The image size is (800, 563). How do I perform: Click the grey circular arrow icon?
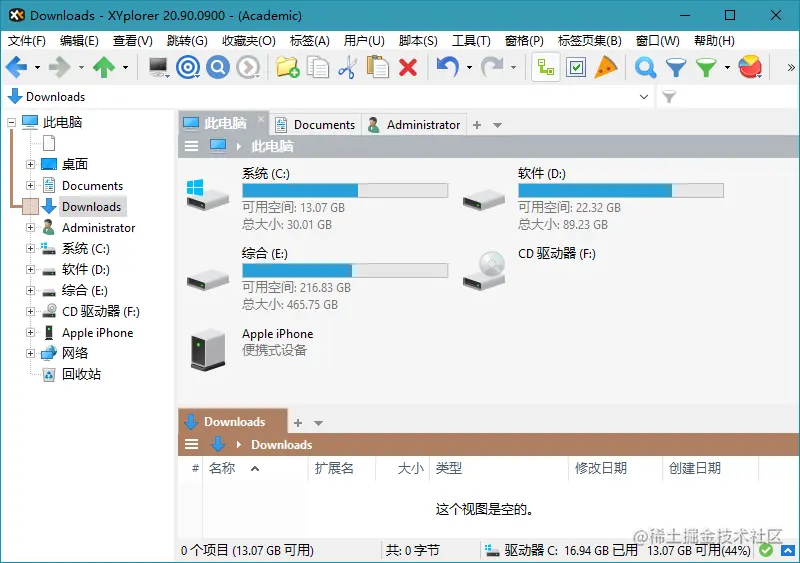[248, 67]
